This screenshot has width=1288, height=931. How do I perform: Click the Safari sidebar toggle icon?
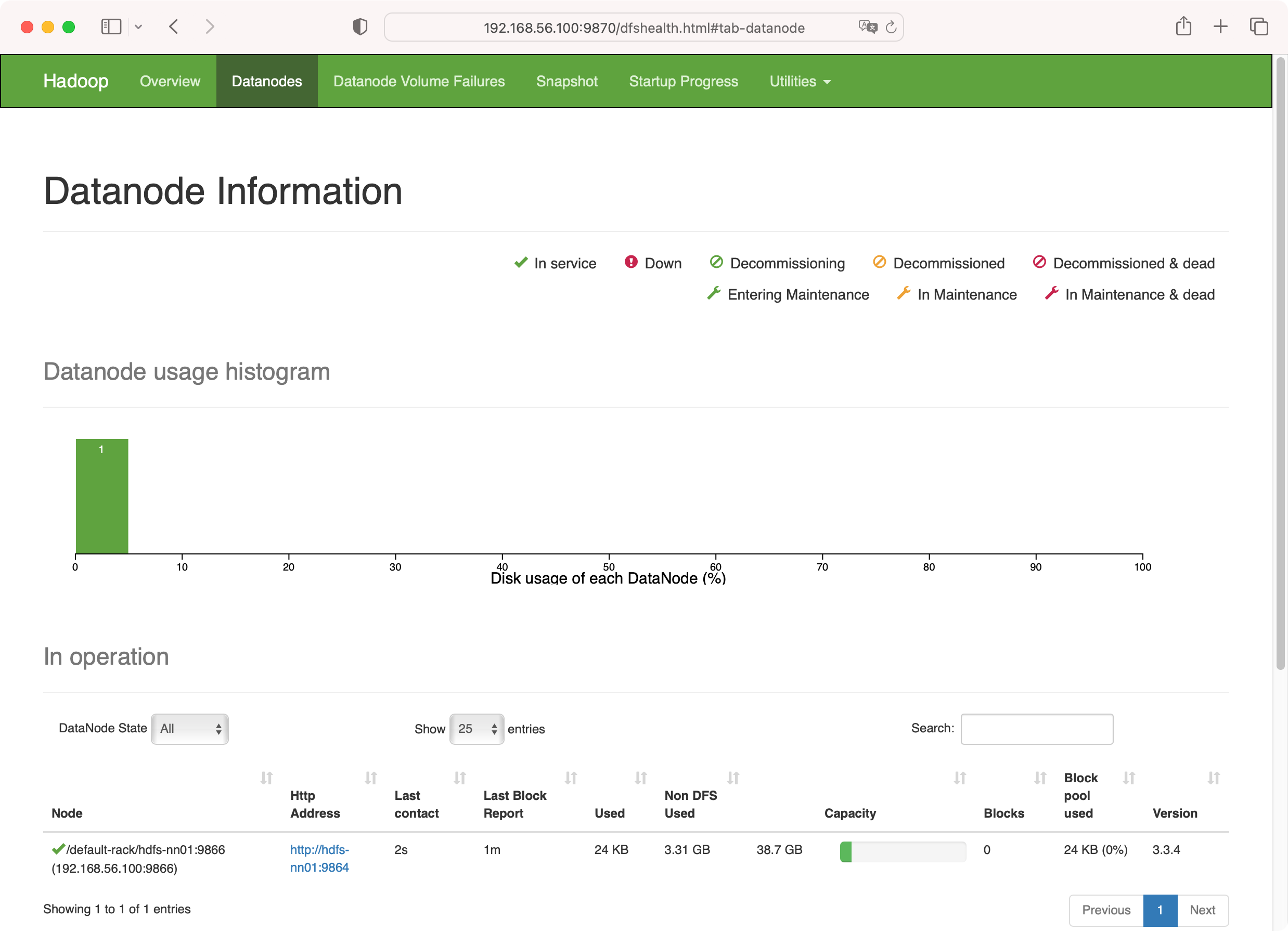click(111, 27)
